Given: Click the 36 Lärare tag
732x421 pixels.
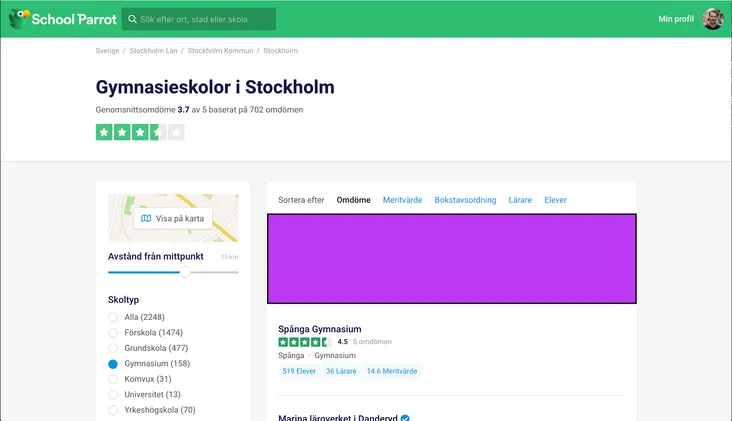Looking at the screenshot, I should coord(341,371).
